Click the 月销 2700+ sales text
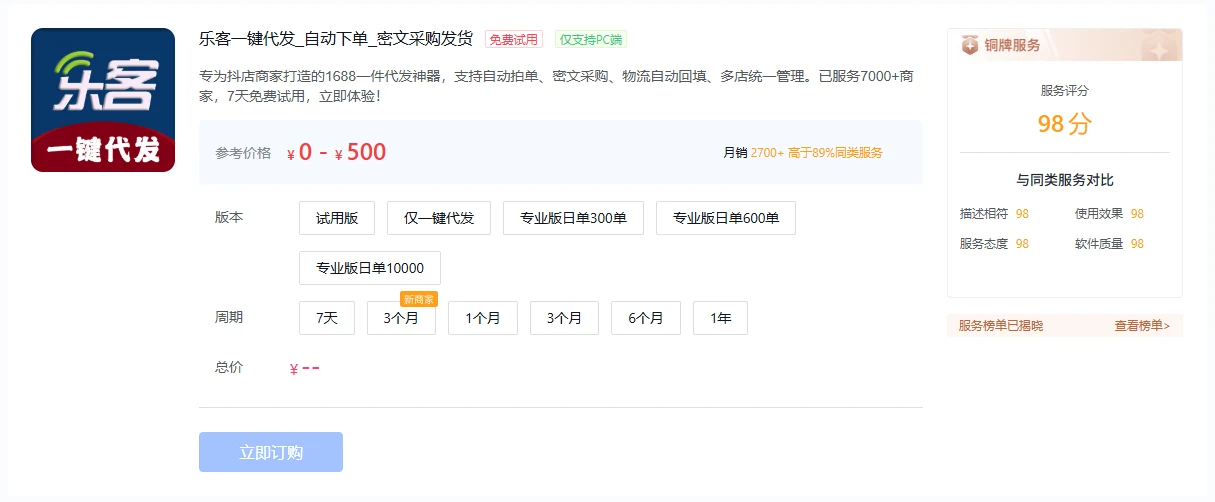Screen dimensions: 1215x502 [x=753, y=153]
